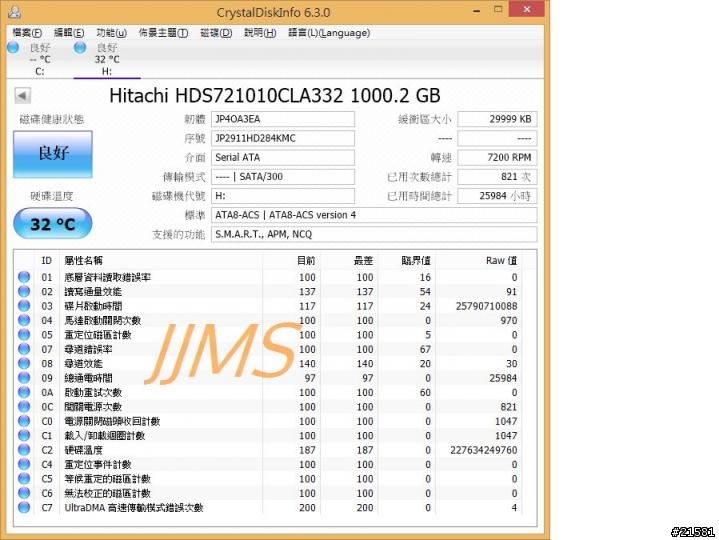The height and width of the screenshot is (540, 719).
Task: Click the firmware field JP4OA3EA
Action: (x=282, y=119)
